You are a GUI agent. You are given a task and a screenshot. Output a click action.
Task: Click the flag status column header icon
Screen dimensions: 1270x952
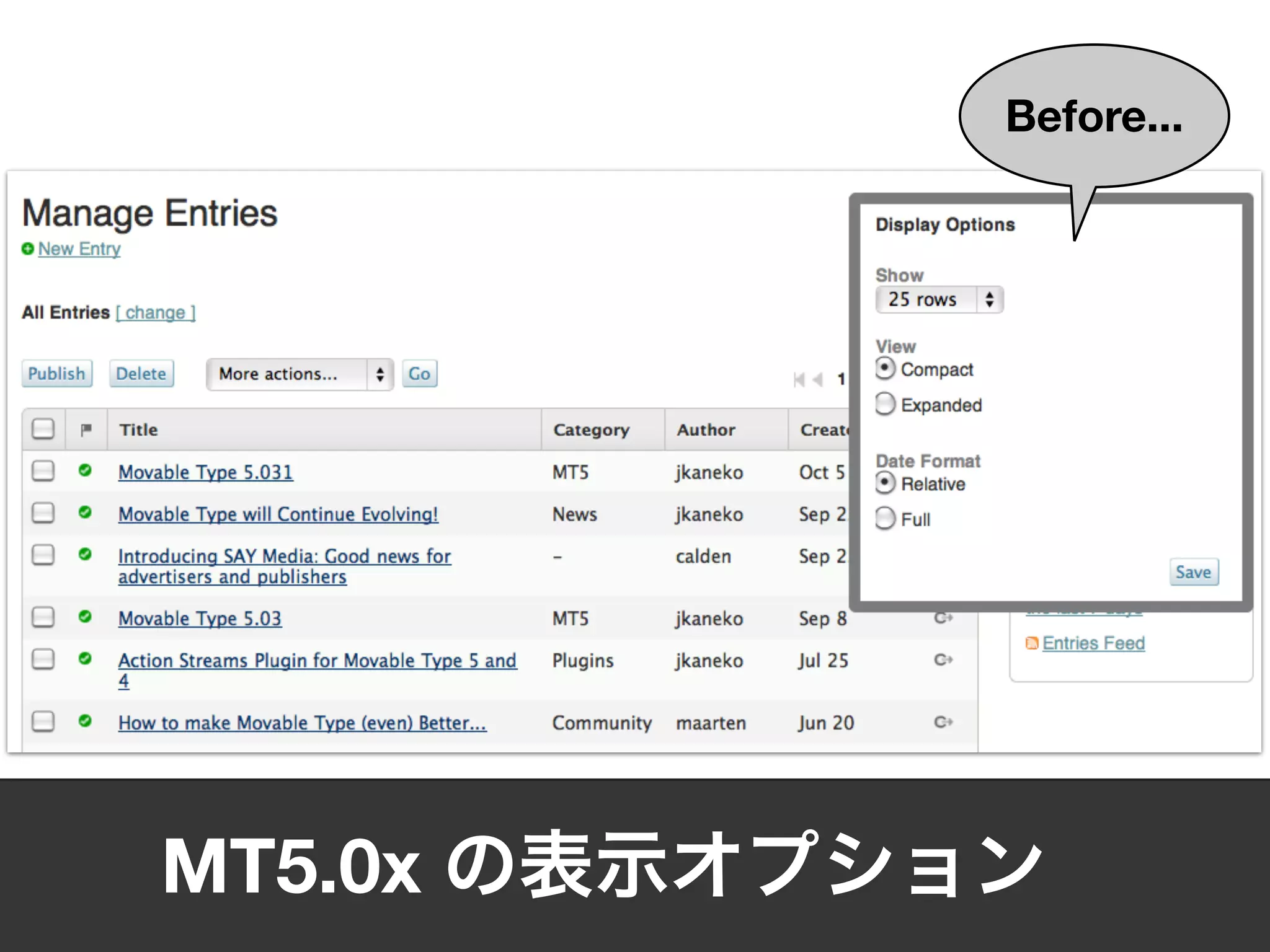point(86,429)
